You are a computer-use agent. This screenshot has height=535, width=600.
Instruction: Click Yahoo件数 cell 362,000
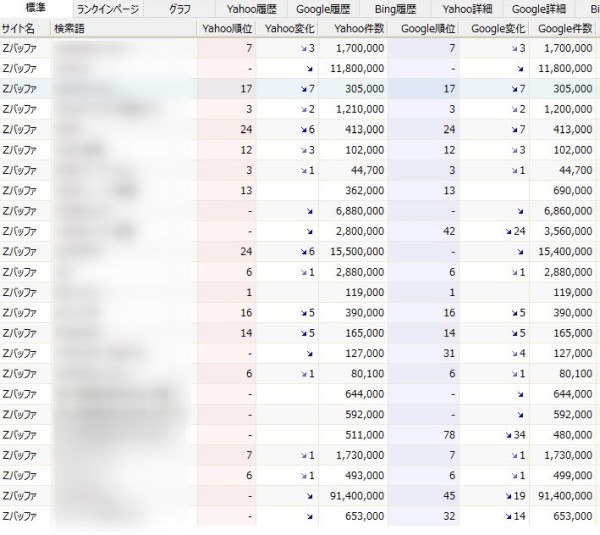[353, 191]
